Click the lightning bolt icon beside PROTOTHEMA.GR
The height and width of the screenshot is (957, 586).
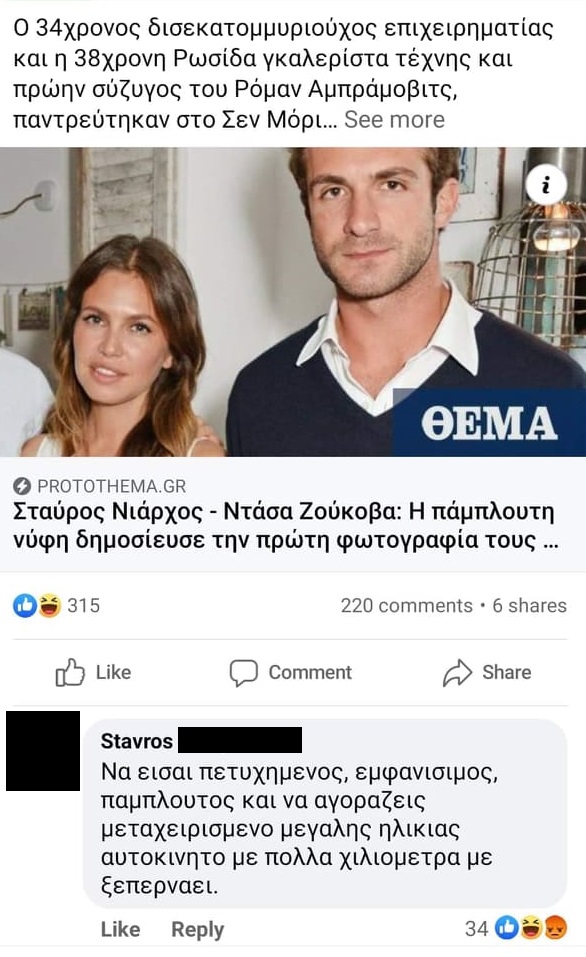coord(22,486)
